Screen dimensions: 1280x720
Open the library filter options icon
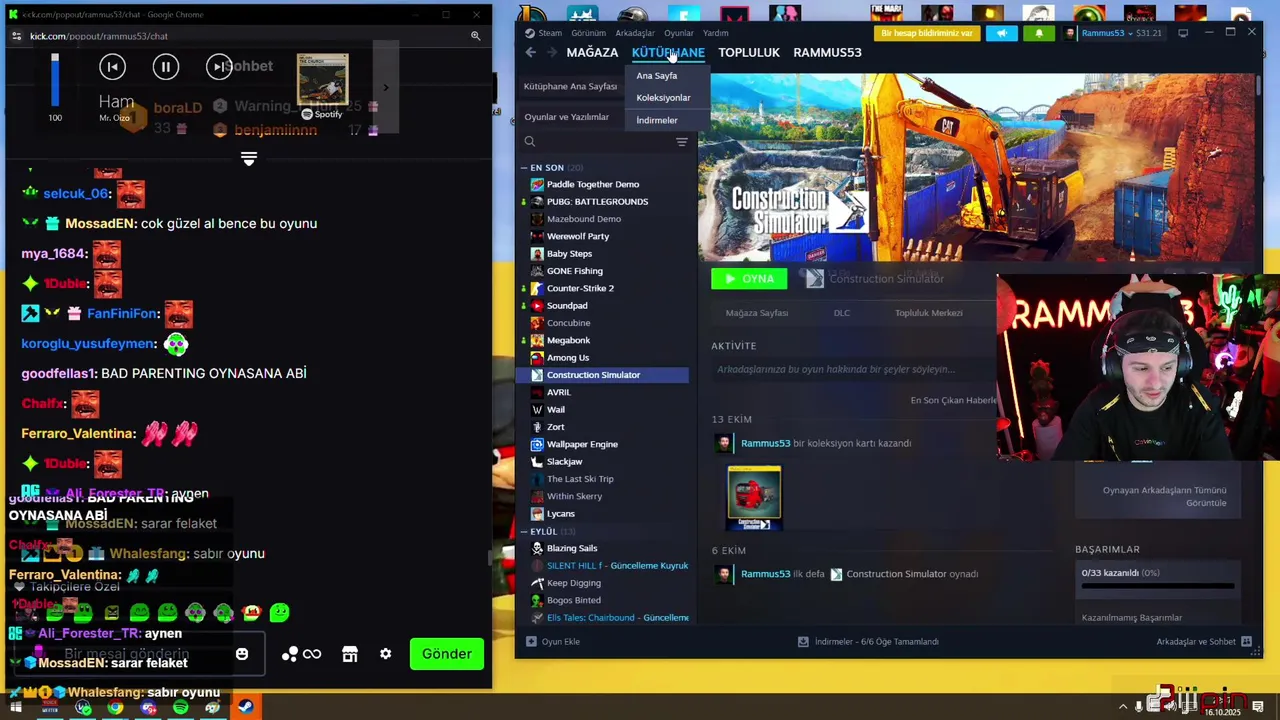[682, 142]
